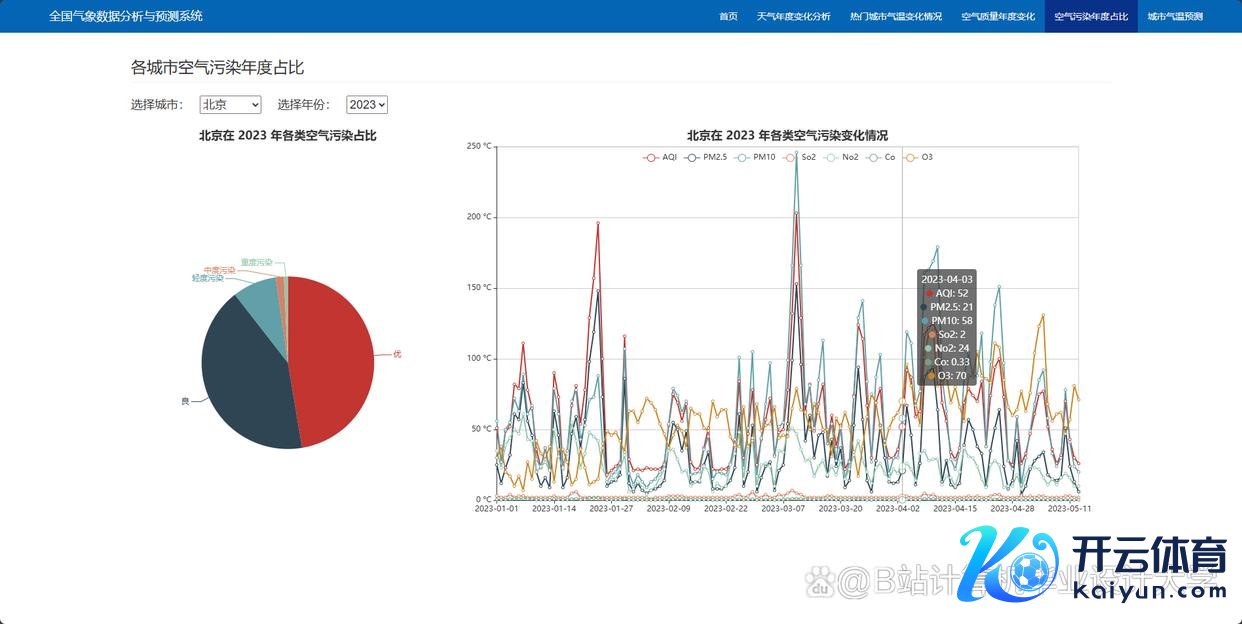Go to 首页 in the navigation bar
The width and height of the screenshot is (1242, 624).
tap(728, 17)
